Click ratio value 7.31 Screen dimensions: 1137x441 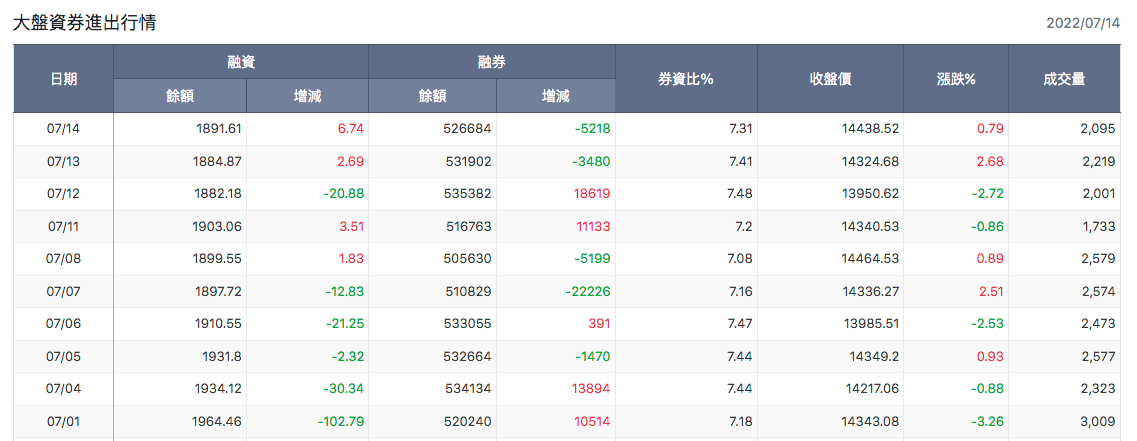coord(741,129)
